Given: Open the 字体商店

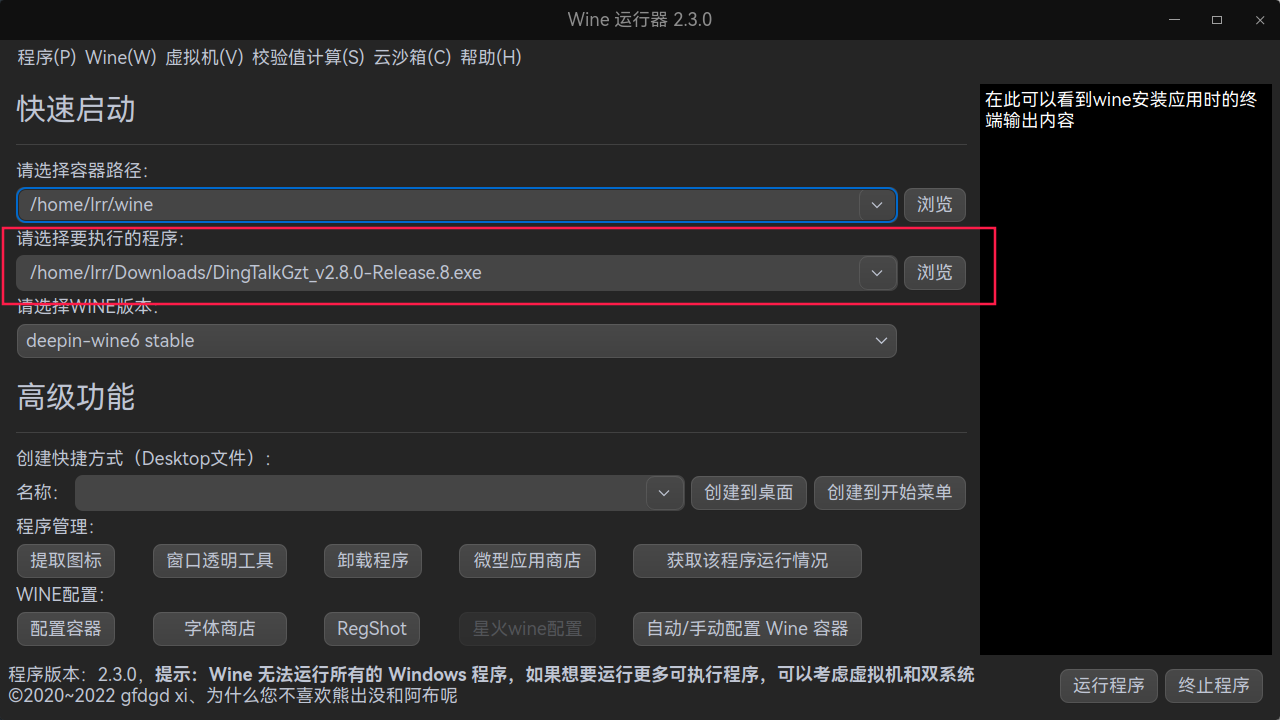Looking at the screenshot, I should point(220,629).
